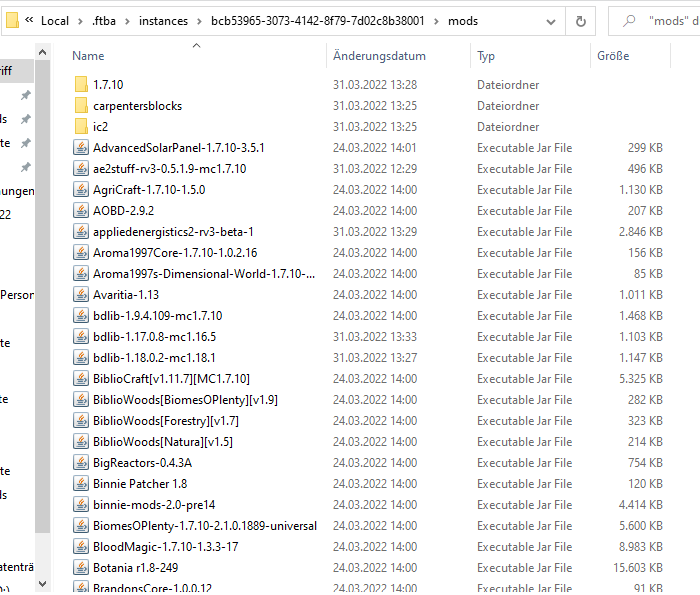Select the Binnie Patcher jar icon
This screenshot has height=595, width=700.
[81, 483]
